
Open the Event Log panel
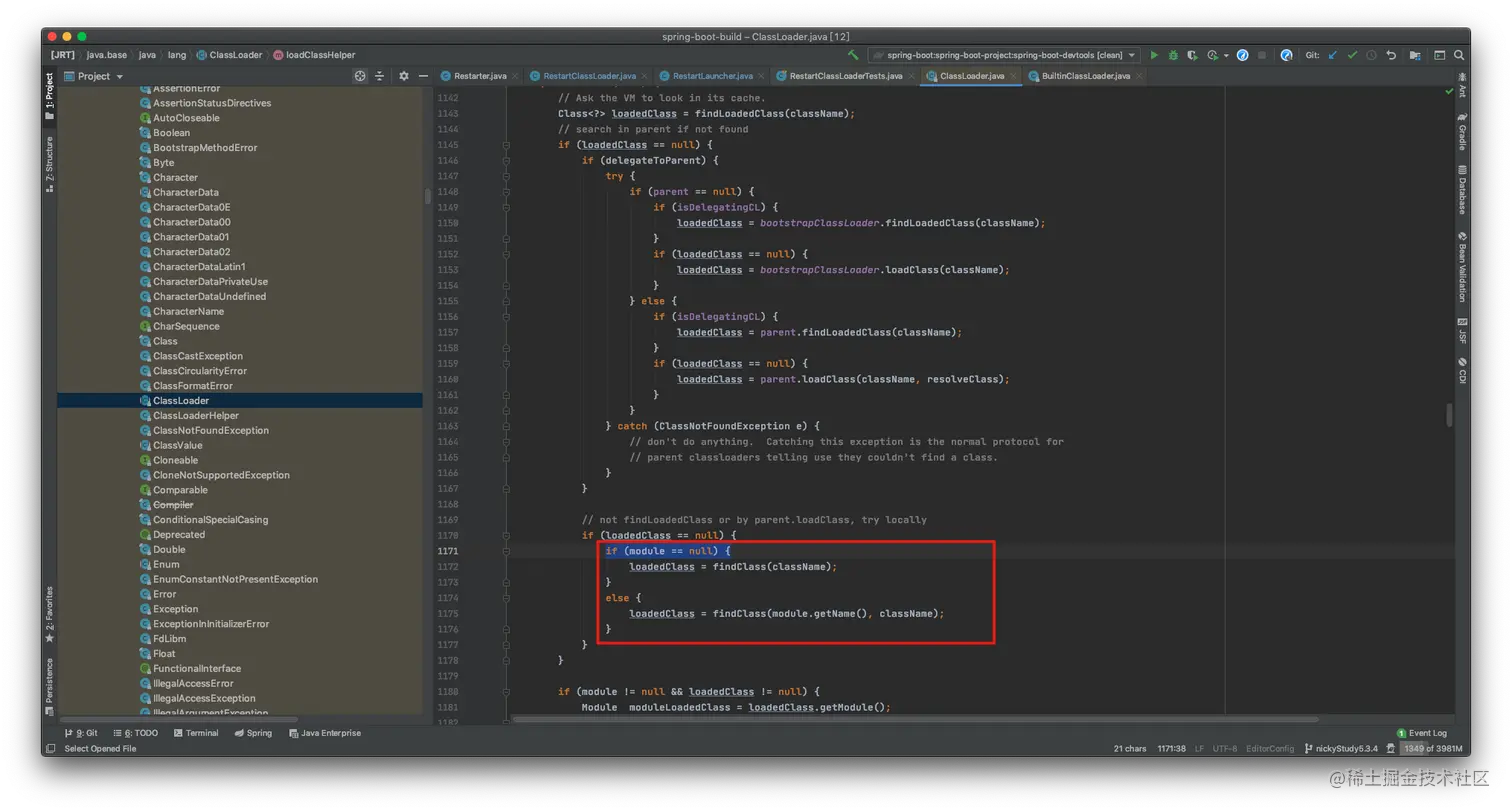pos(1422,733)
